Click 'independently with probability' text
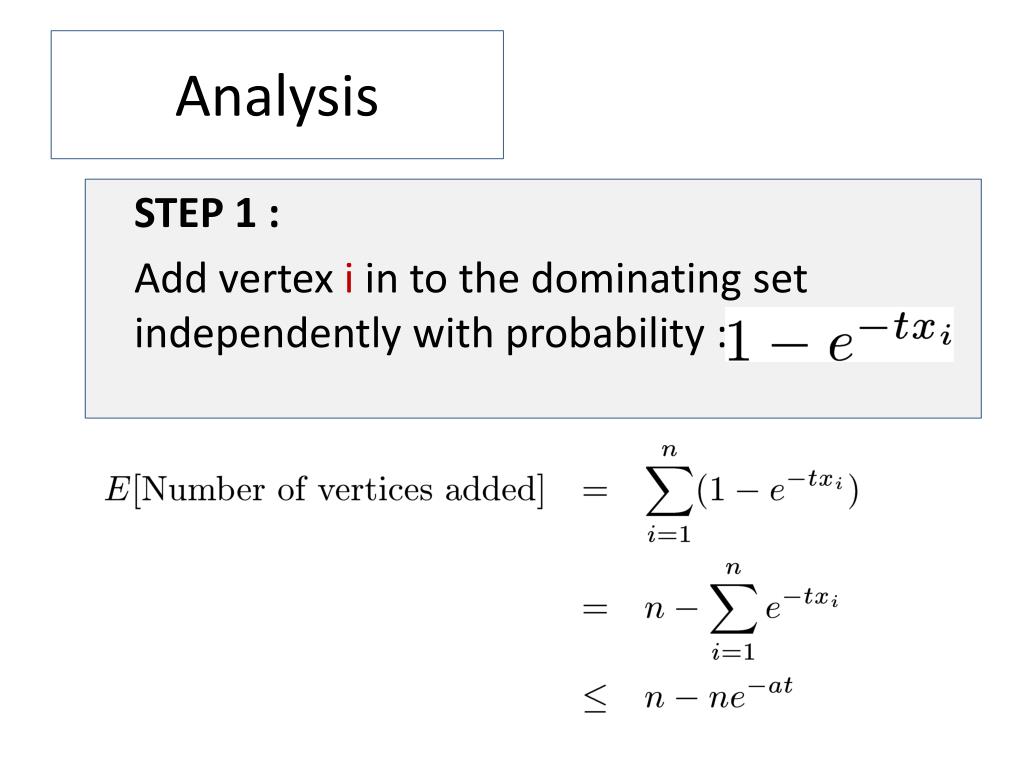Viewport: 1024px width, 768px height. (419, 334)
